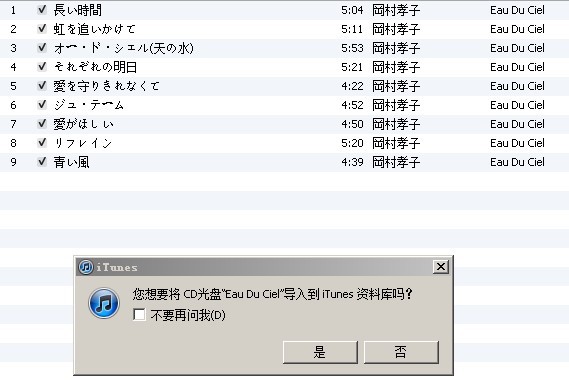This screenshot has height=380, width=569.
Task: Select track title 愛がほしい
Action: pyautogui.click(x=83, y=124)
